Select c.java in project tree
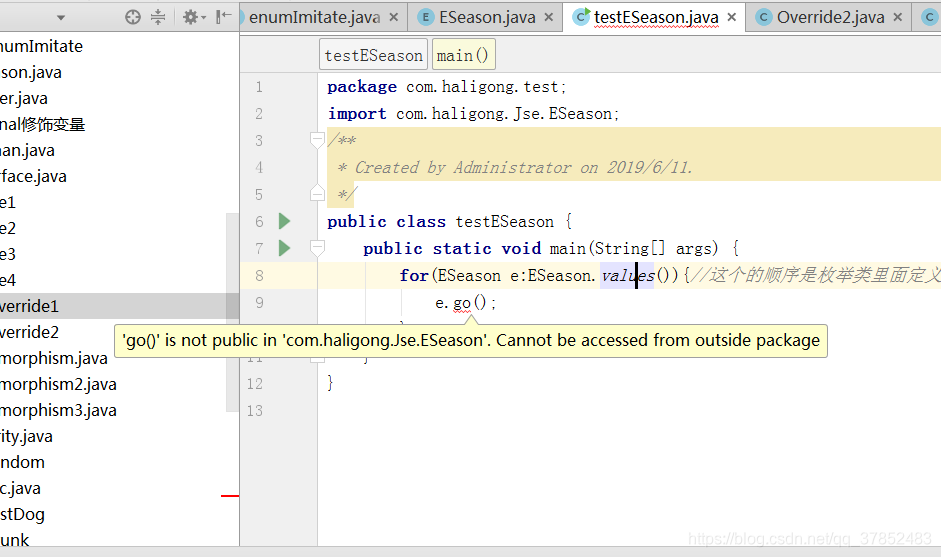 20,489
